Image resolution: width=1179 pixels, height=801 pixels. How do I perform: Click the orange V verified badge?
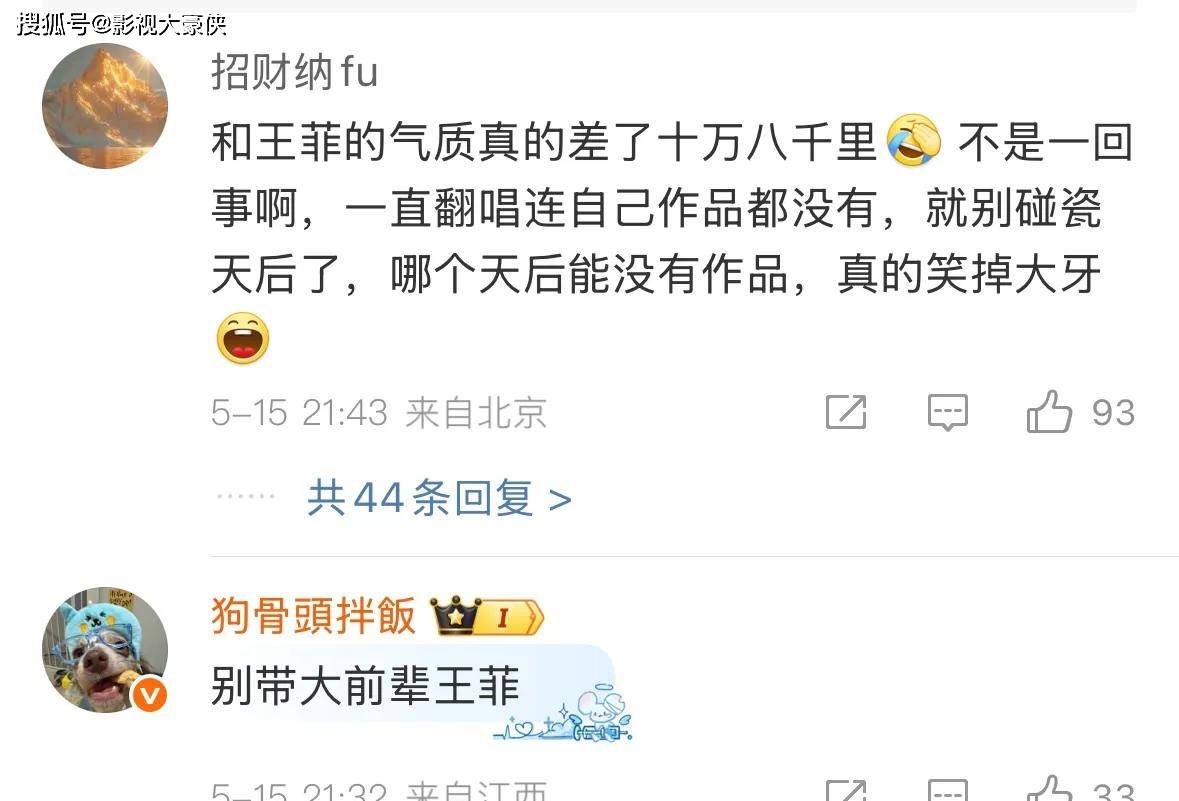149,695
